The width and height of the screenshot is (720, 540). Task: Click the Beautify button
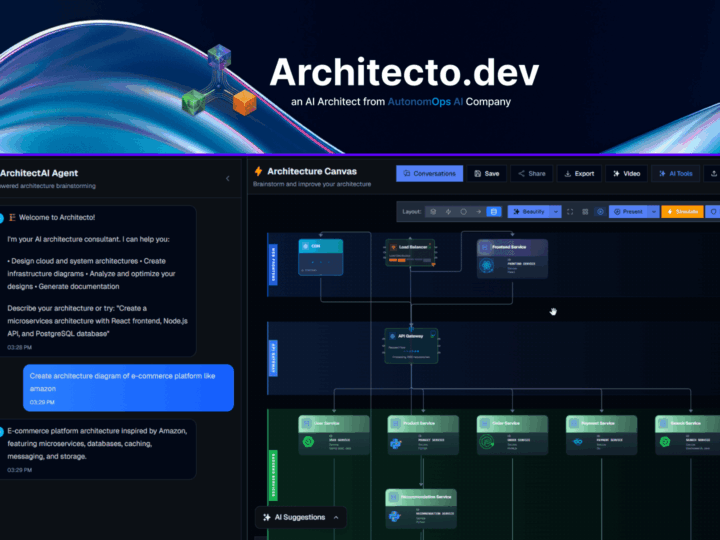pyautogui.click(x=529, y=212)
